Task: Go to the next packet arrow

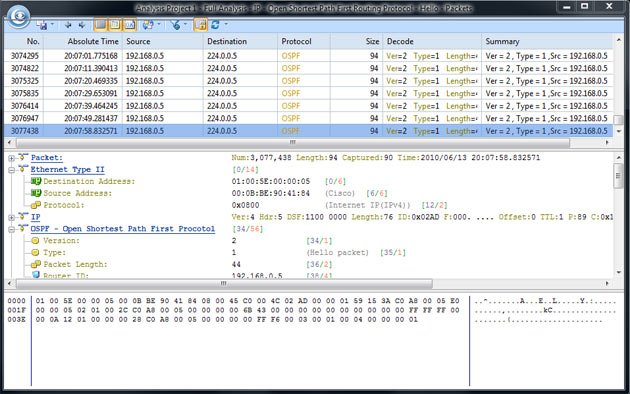Action: pos(82,25)
